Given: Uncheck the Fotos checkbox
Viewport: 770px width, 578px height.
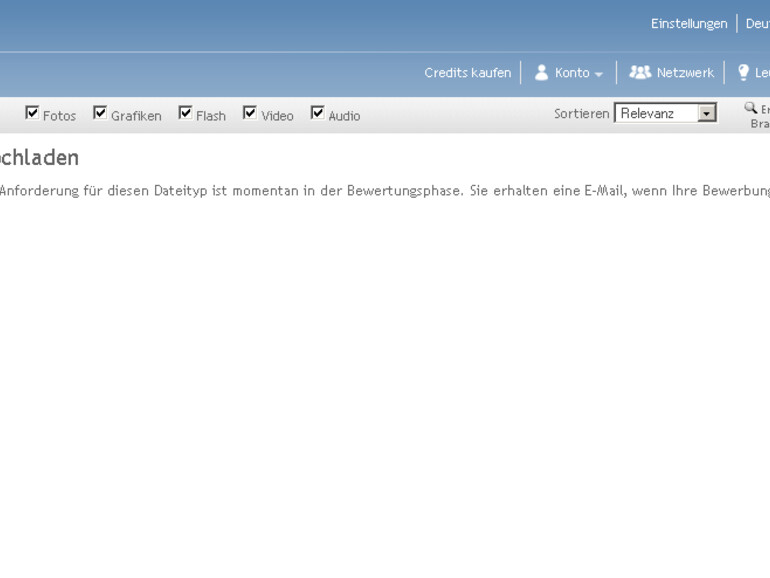Looking at the screenshot, I should click(32, 113).
